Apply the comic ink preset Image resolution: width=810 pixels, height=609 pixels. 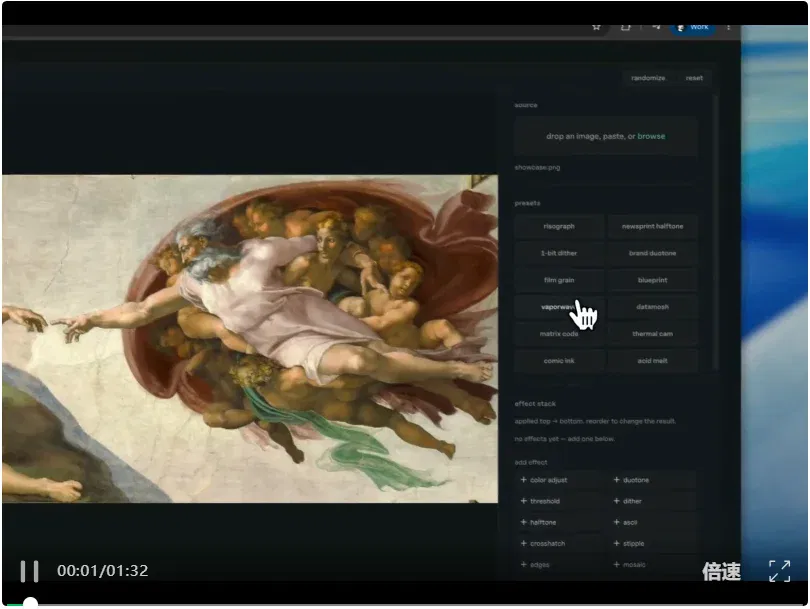(x=559, y=361)
